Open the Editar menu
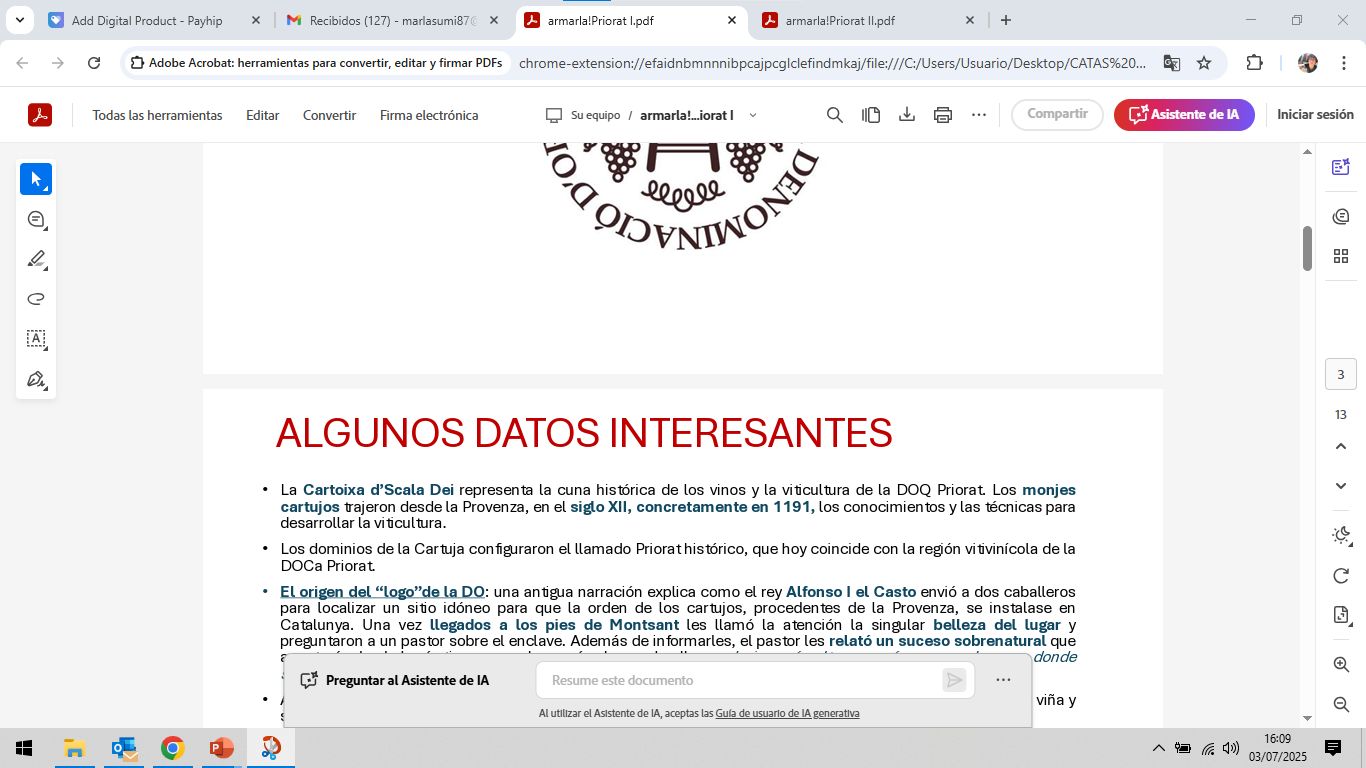 point(263,115)
